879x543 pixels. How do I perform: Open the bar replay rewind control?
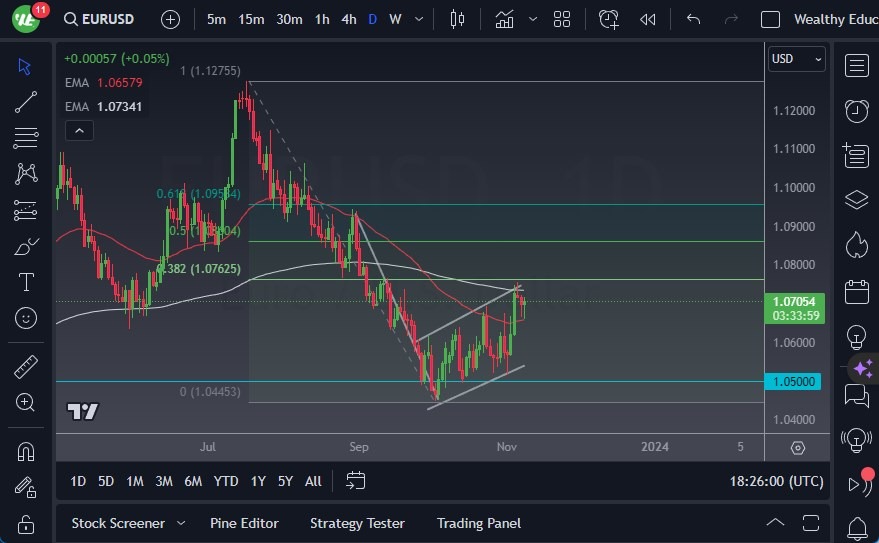point(648,19)
